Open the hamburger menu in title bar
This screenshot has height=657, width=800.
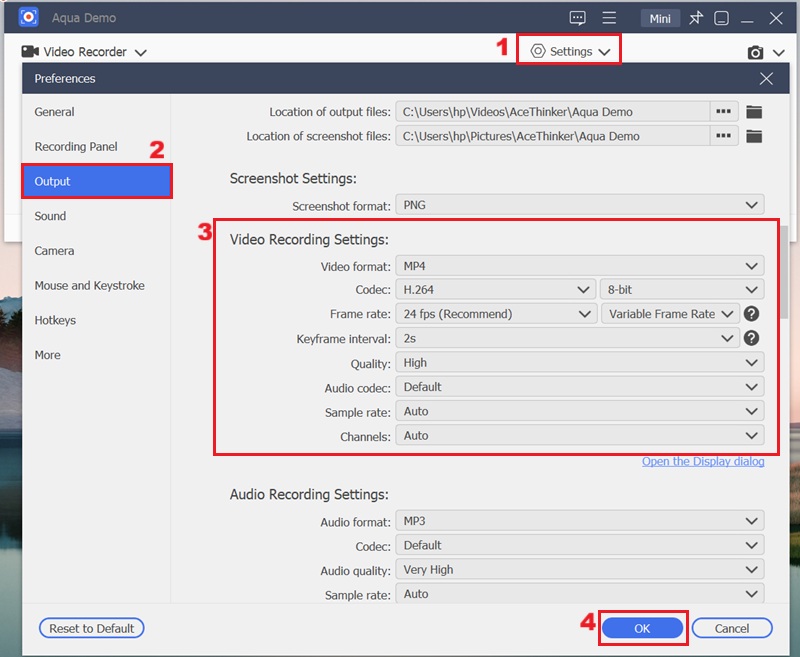point(608,17)
